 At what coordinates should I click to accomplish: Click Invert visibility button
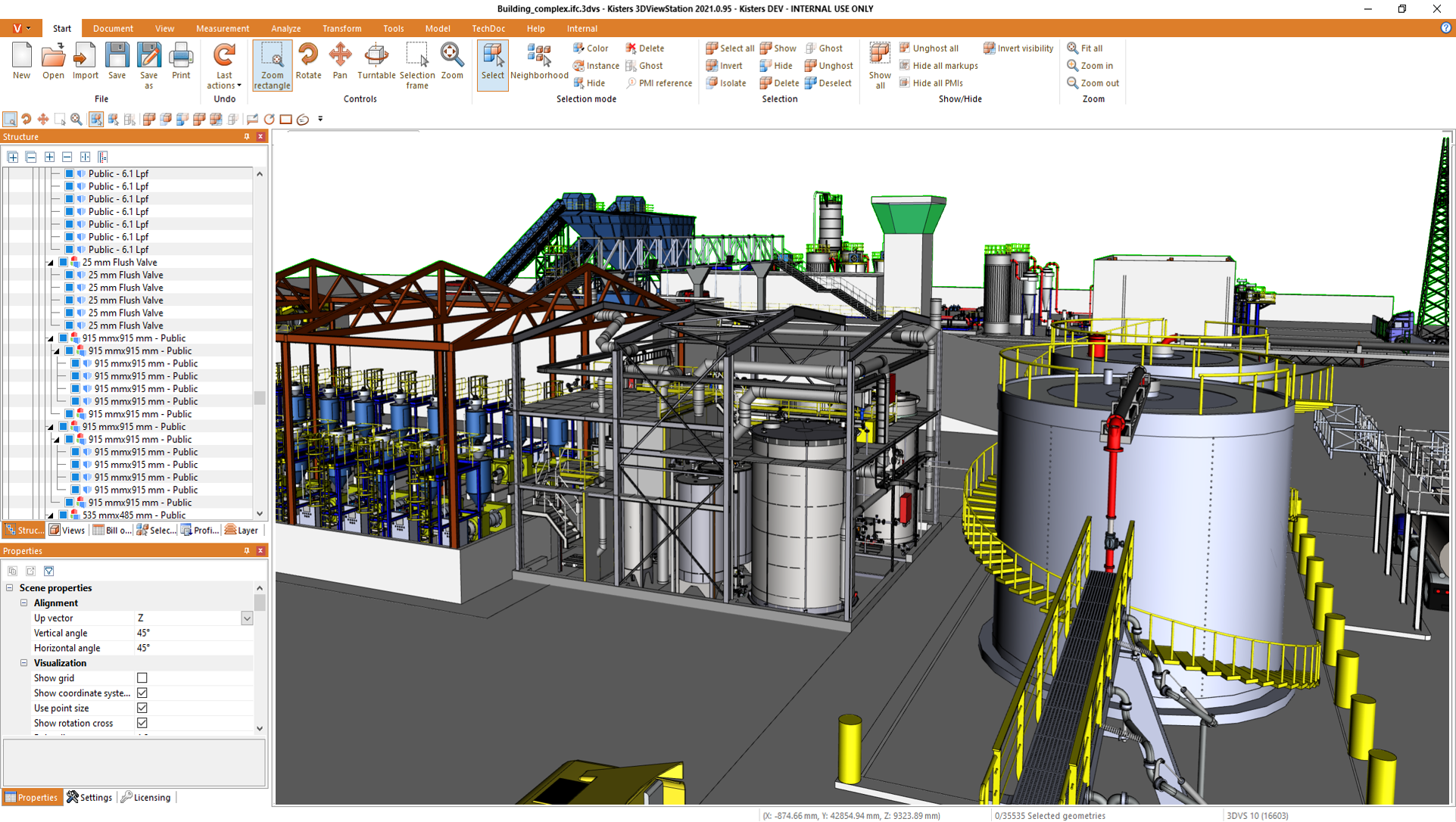1018,48
